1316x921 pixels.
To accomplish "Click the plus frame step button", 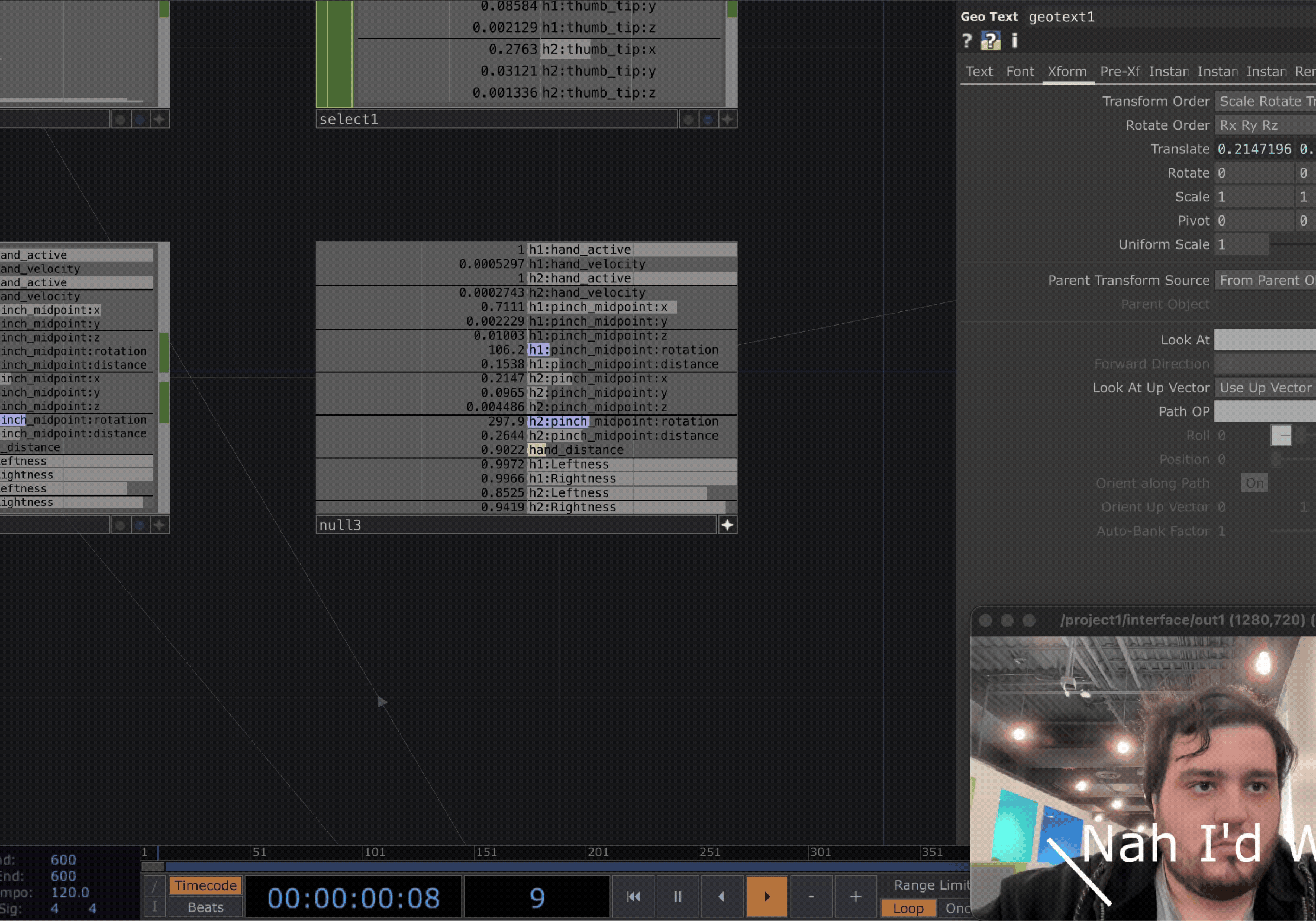I will 855,896.
